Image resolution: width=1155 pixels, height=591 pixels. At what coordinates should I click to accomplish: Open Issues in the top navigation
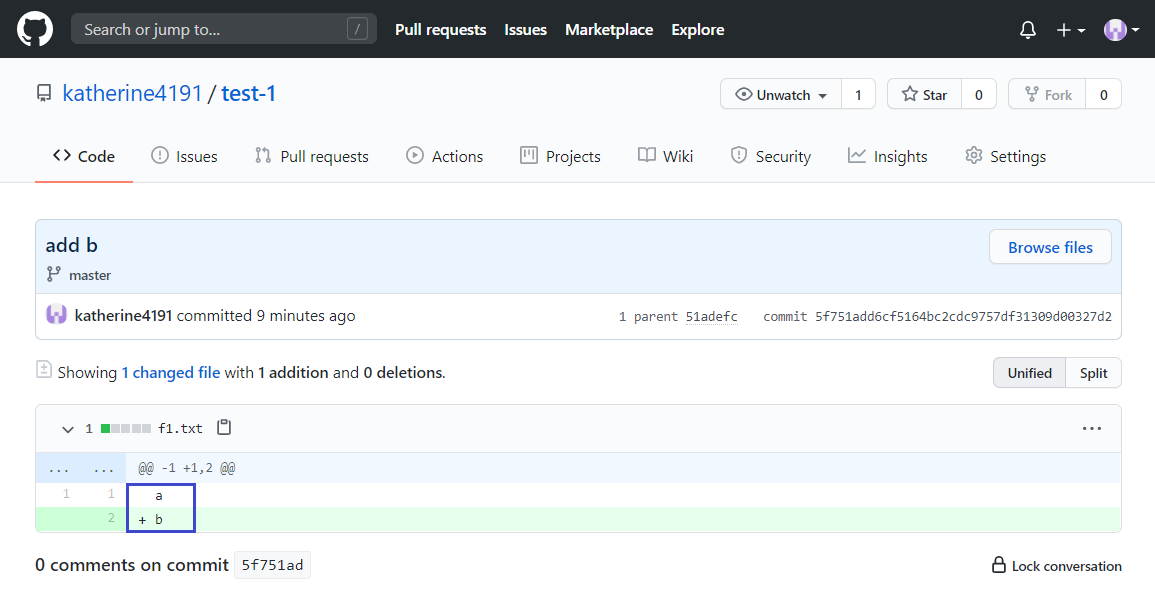click(525, 30)
